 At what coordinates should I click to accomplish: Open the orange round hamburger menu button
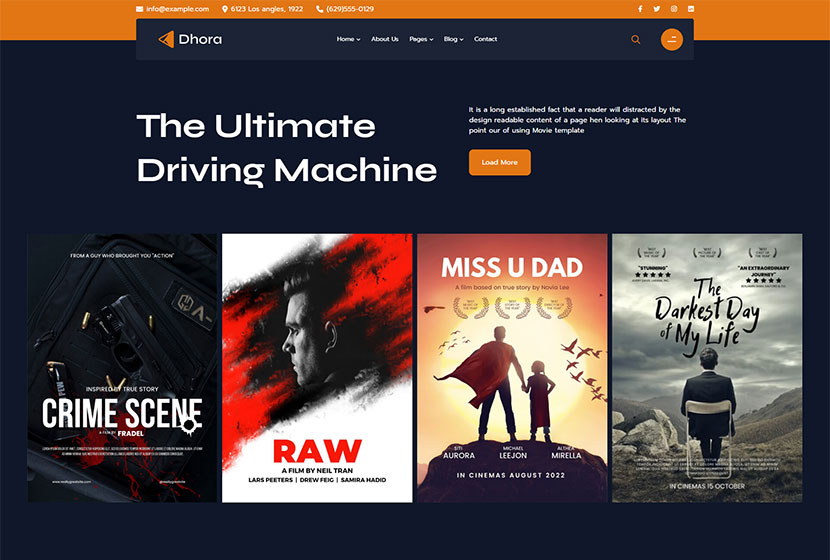[x=672, y=39]
